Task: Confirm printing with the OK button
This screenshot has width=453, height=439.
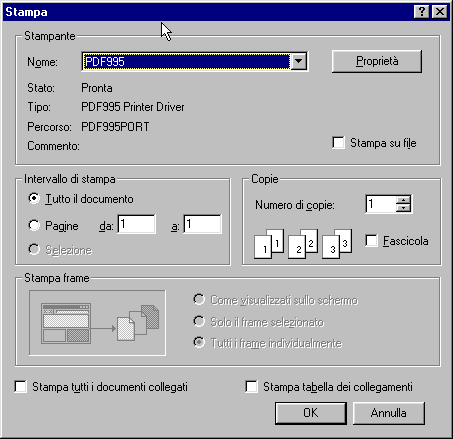Action: (311, 413)
